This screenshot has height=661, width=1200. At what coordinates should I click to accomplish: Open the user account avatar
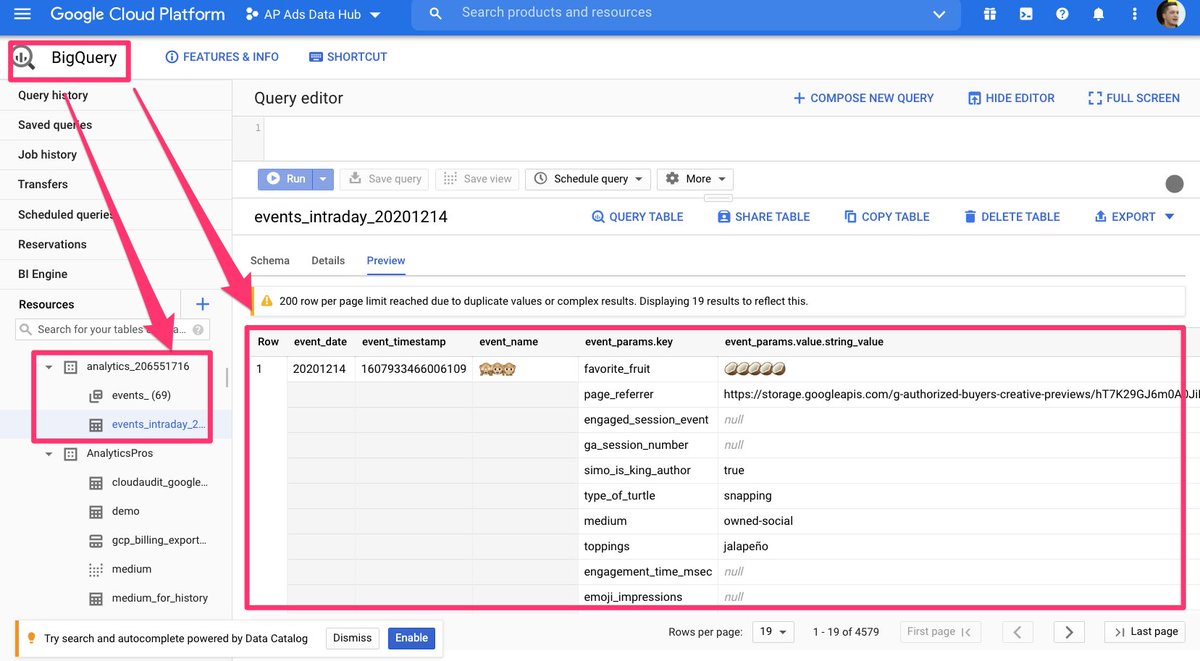(1171, 14)
